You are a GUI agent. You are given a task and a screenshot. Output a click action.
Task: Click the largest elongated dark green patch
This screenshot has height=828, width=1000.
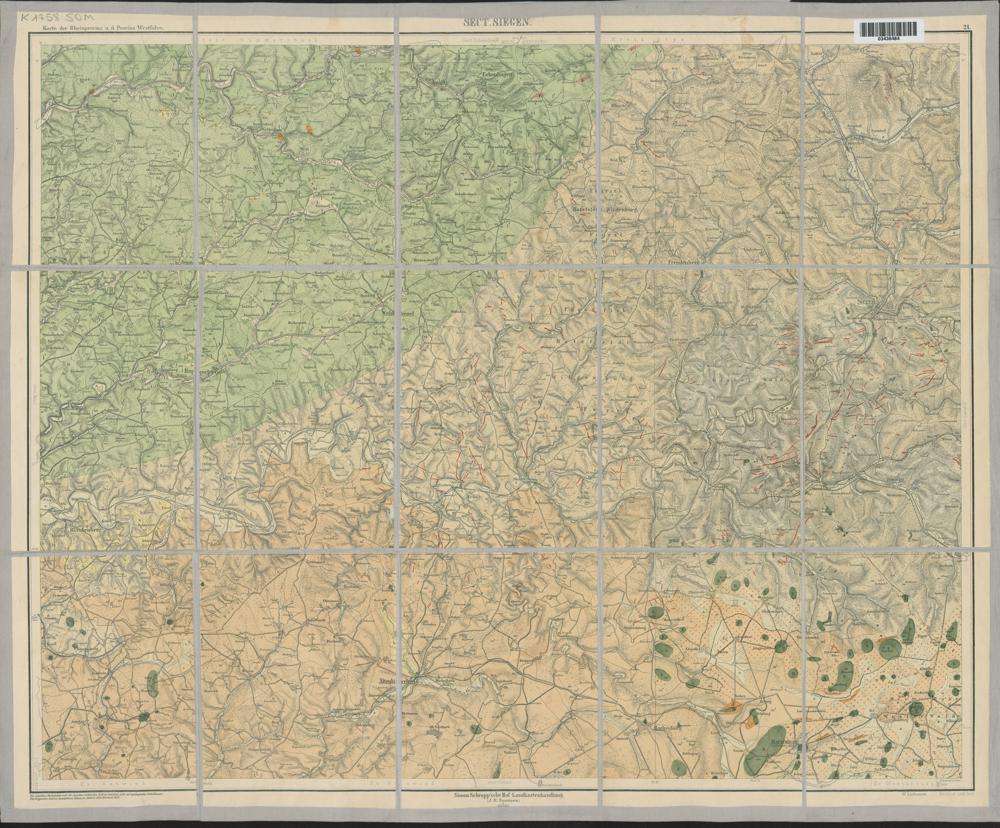(x=765, y=749)
